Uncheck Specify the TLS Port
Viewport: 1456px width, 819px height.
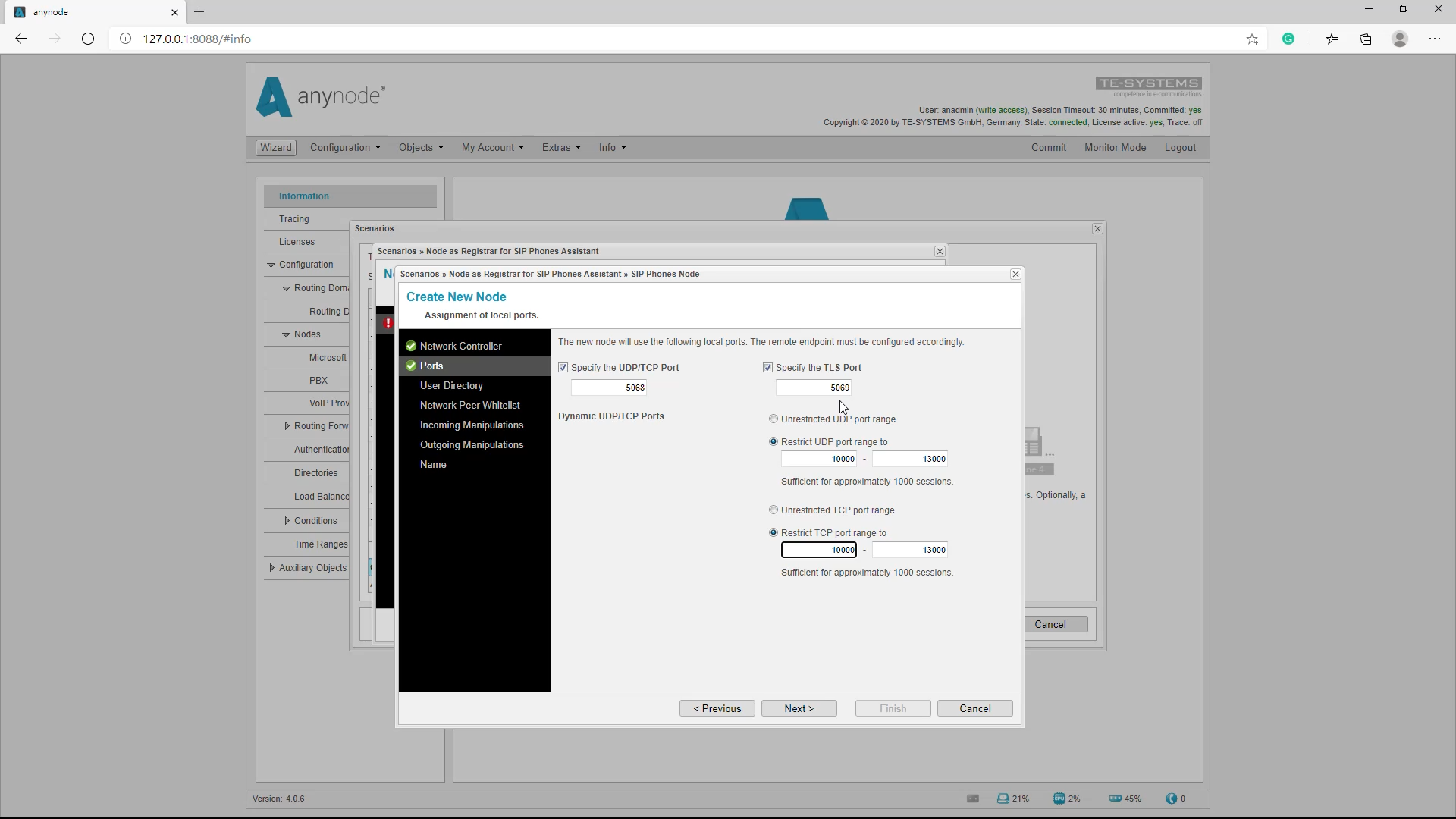[767, 368]
